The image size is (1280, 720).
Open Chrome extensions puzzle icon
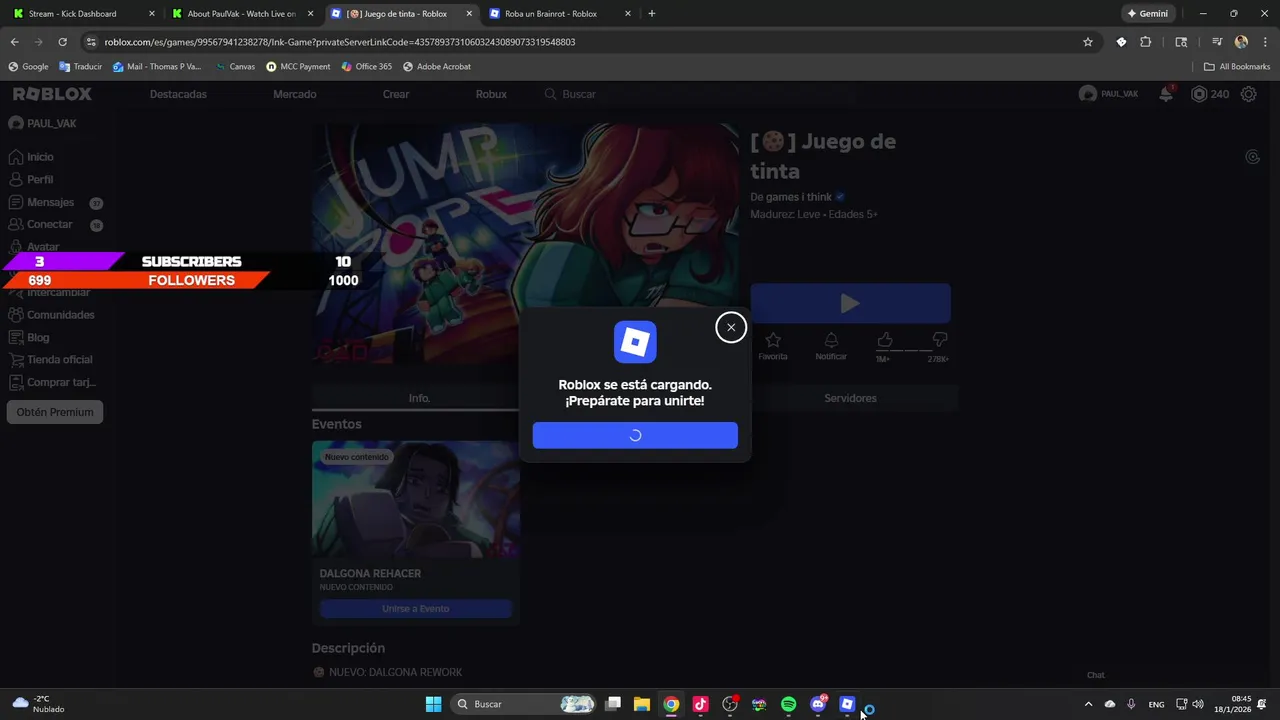[1146, 42]
